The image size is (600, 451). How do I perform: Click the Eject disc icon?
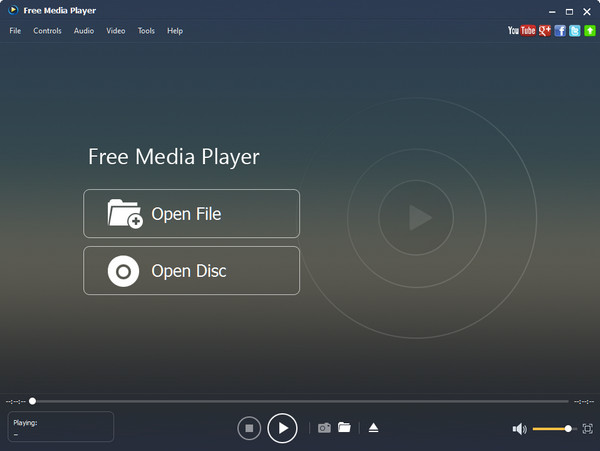373,428
